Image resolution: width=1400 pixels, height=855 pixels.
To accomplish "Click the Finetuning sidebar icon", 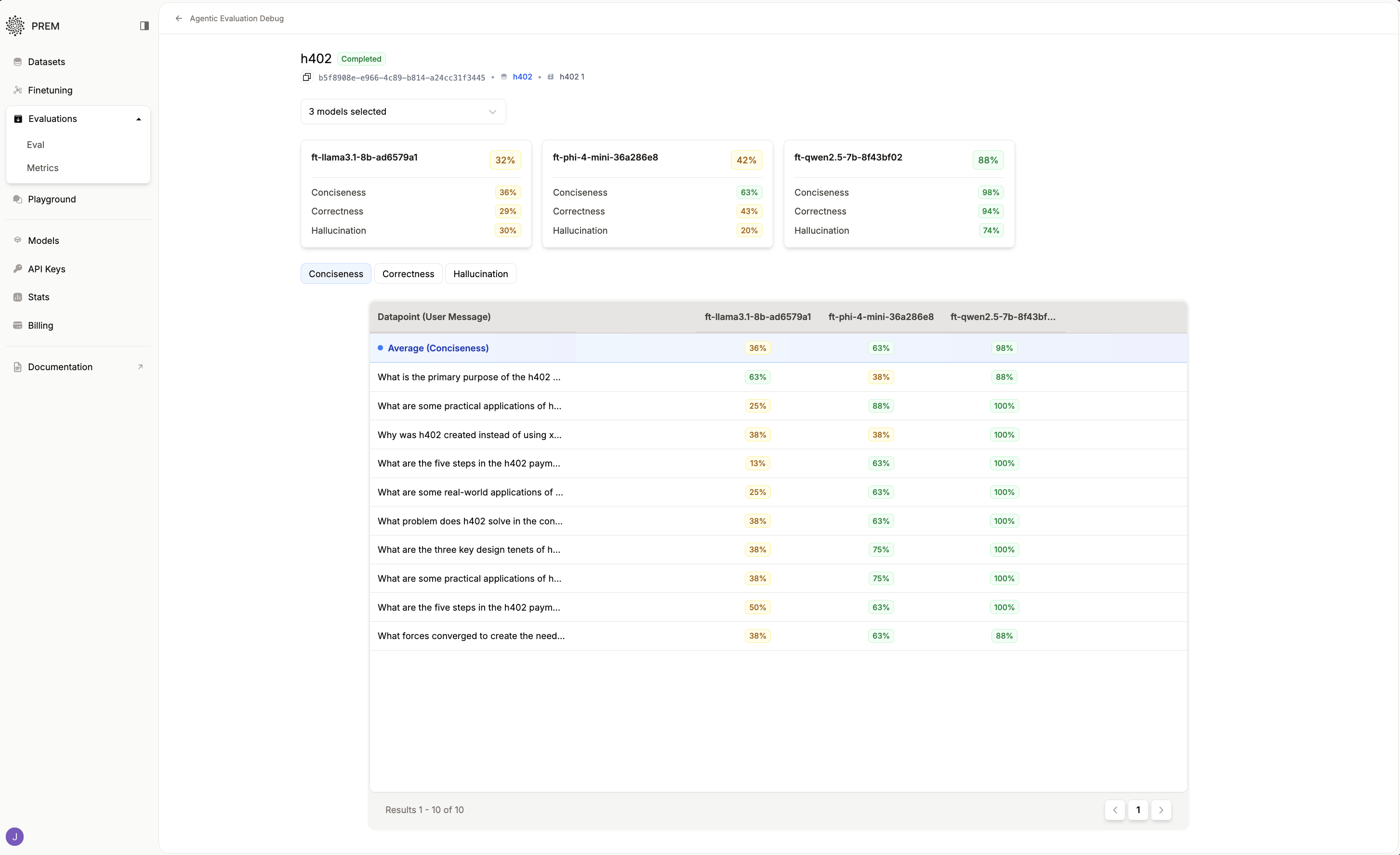I will pos(18,91).
